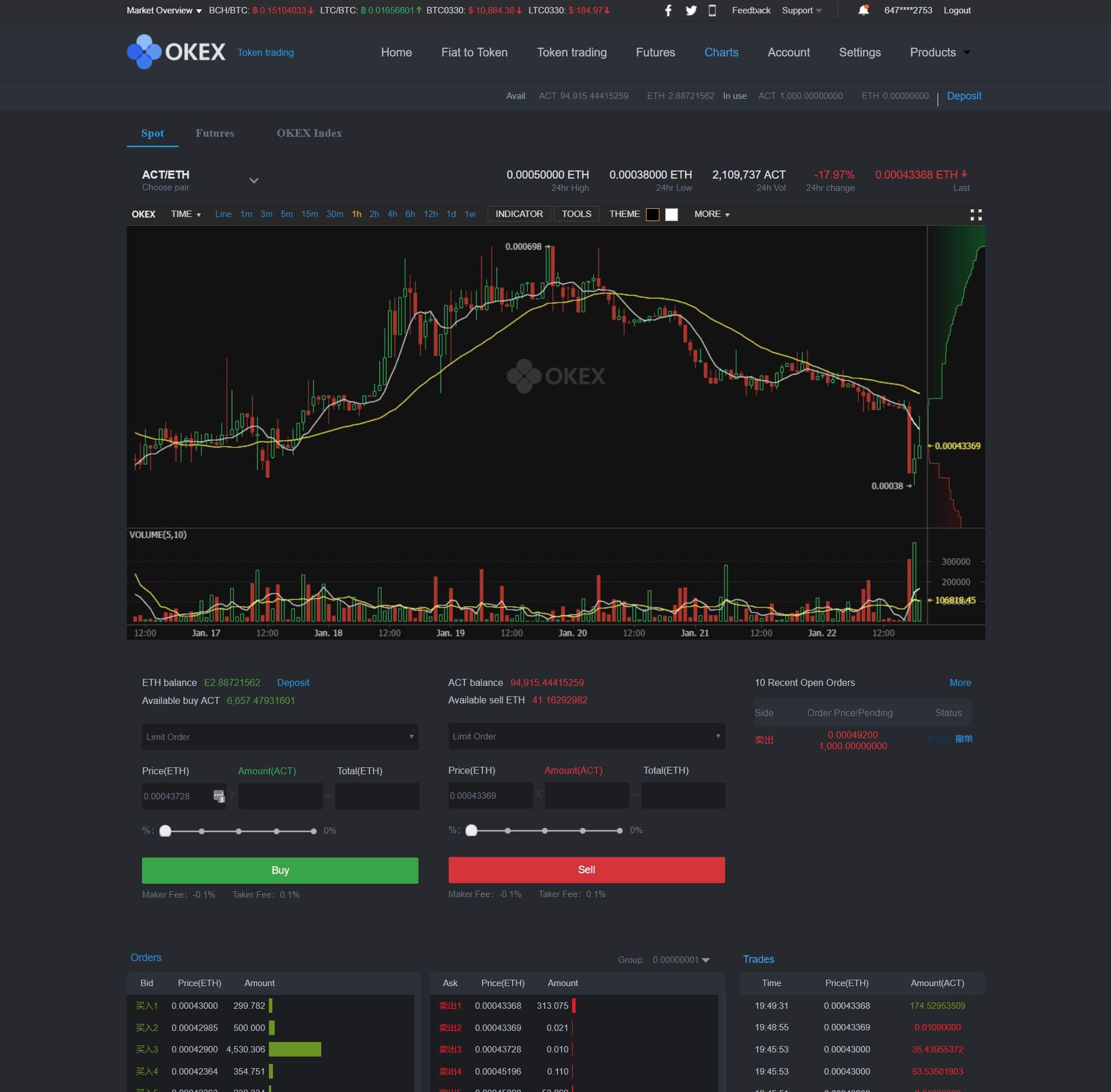Click the buy Amount(ACT) input field
Viewport: 1111px width, 1092px height.
pyautogui.click(x=280, y=796)
